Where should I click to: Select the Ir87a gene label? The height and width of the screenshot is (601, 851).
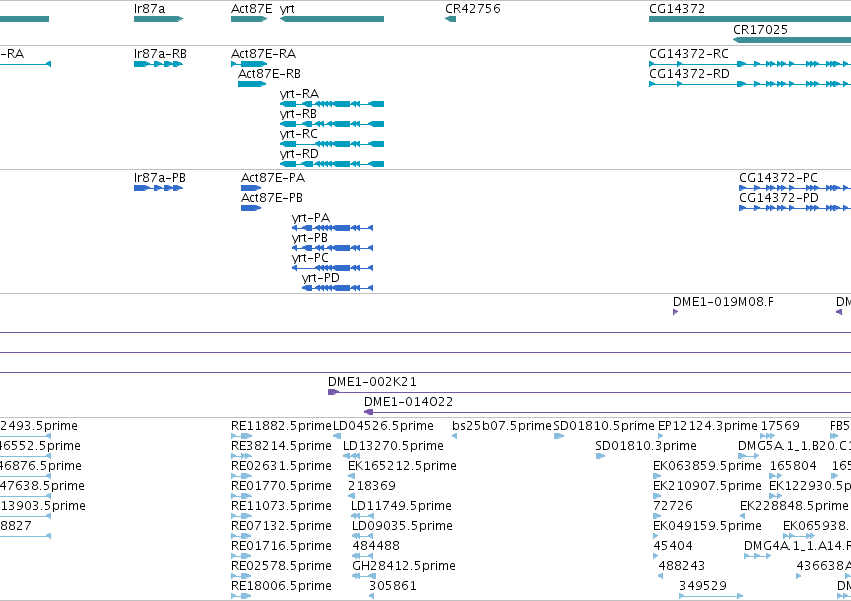[x=149, y=9]
